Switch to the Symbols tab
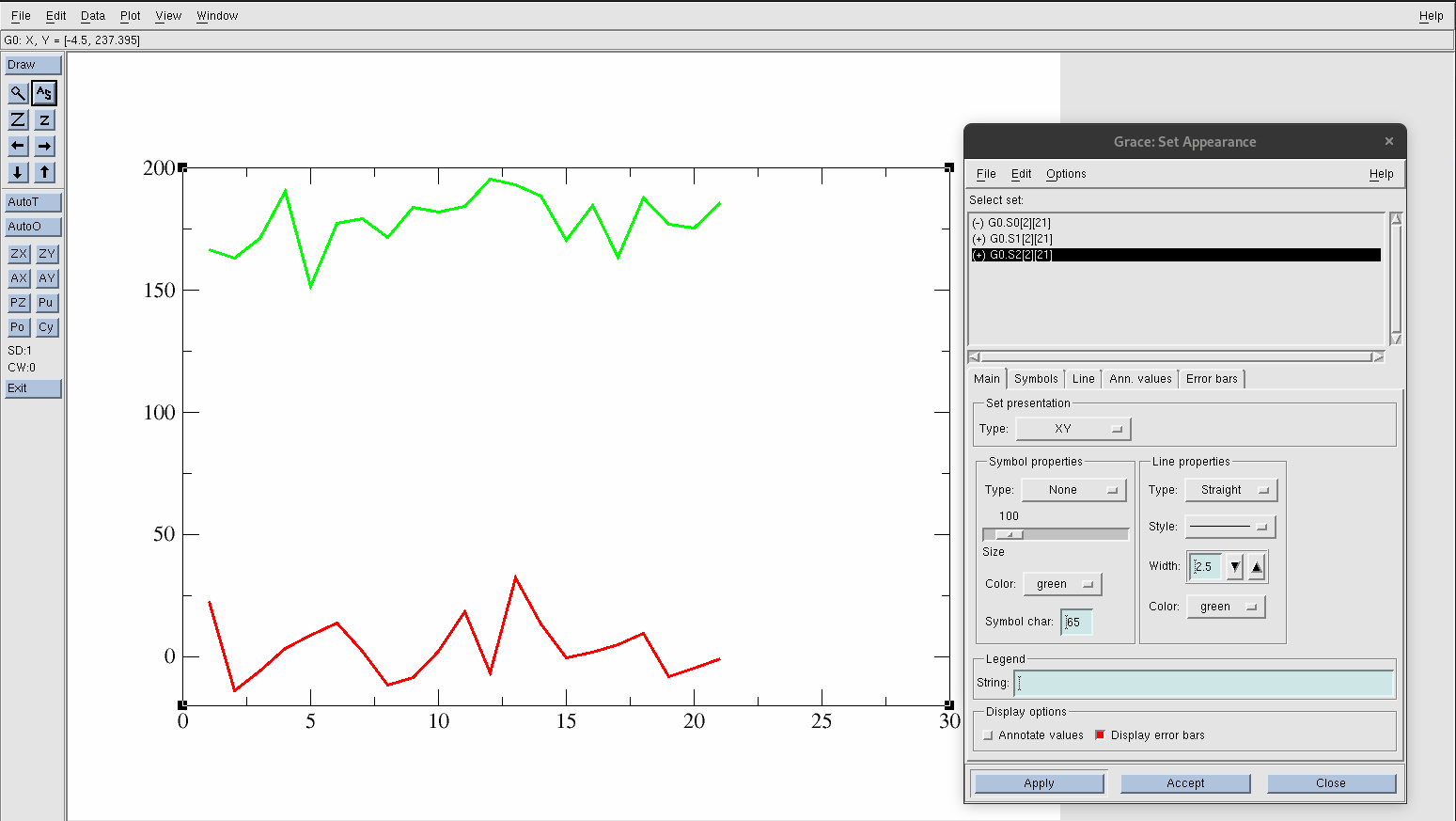1456x821 pixels. point(1036,379)
